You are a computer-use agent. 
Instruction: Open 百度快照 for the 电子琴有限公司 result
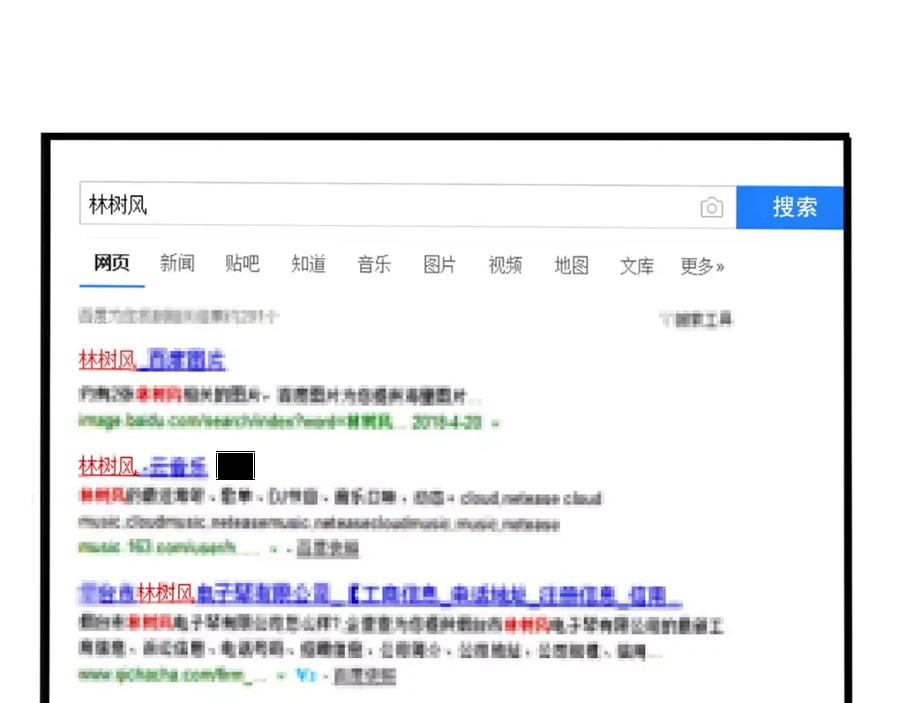[365, 676]
